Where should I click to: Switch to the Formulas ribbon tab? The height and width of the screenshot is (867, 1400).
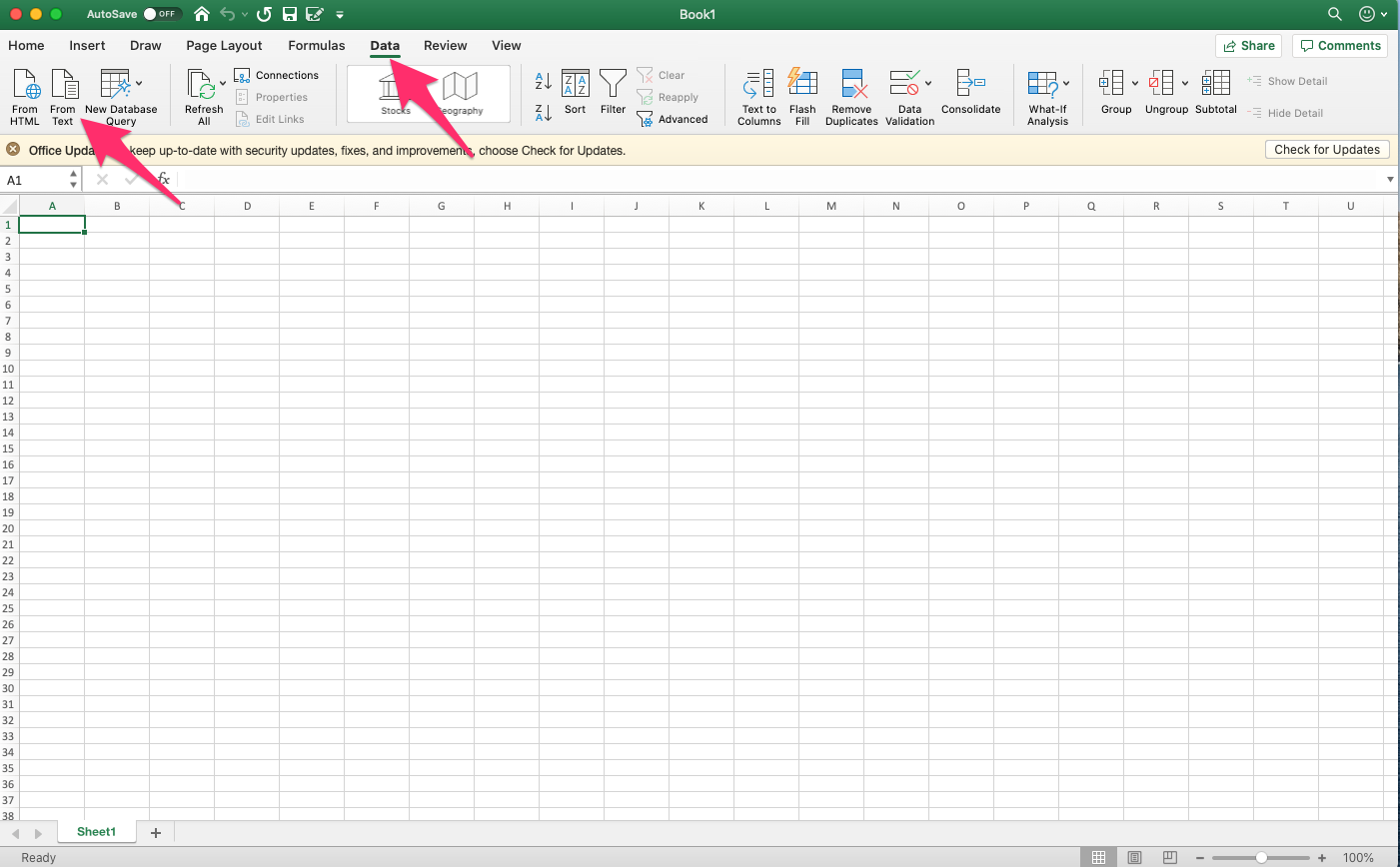point(316,45)
